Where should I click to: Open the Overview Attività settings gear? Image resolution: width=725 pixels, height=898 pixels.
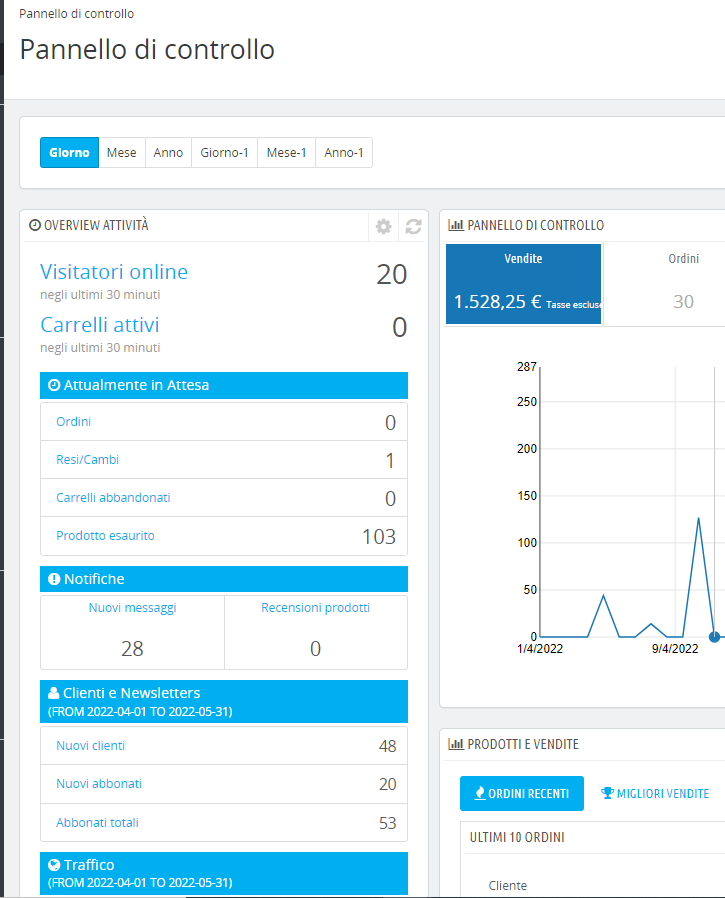point(383,226)
